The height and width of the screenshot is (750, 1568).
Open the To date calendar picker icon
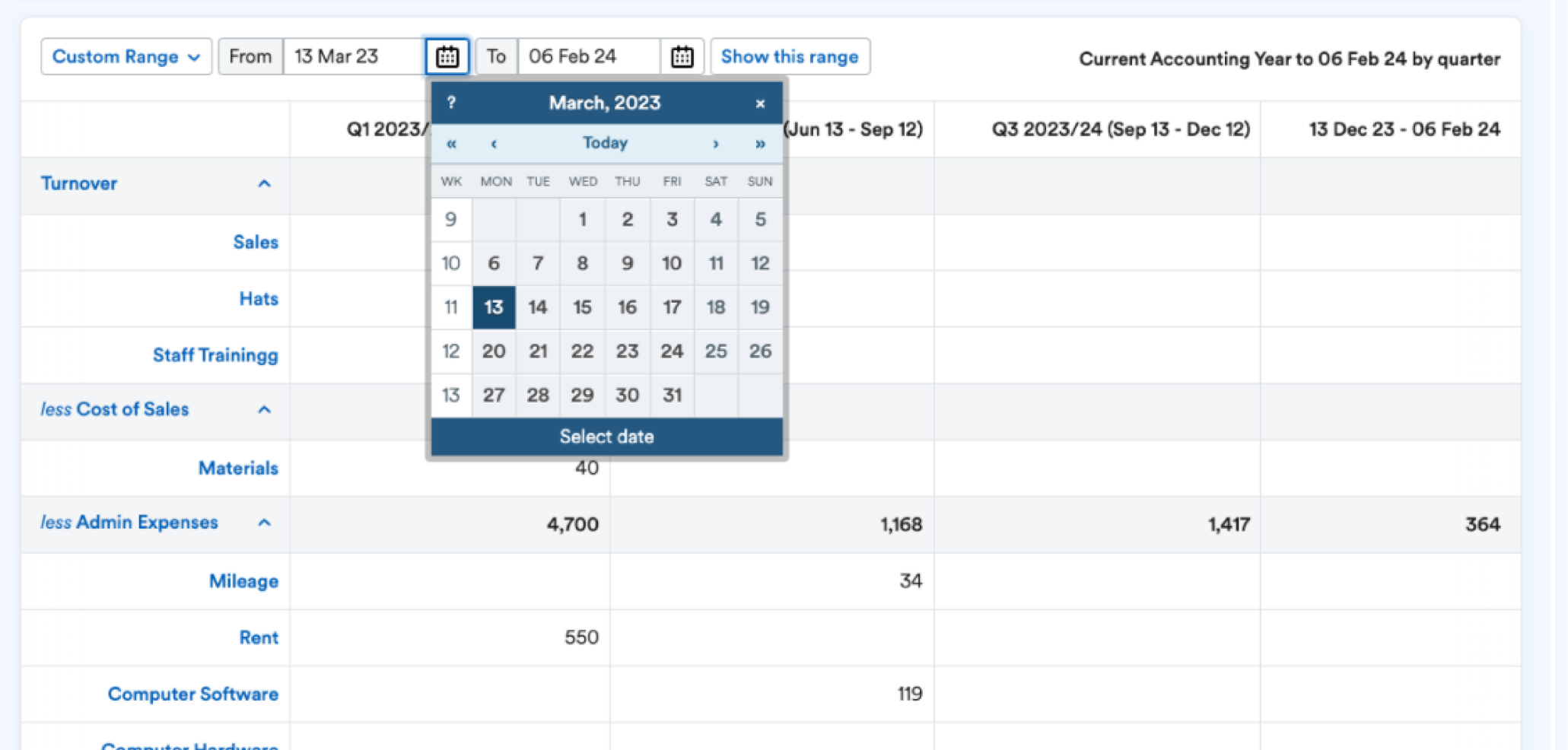coord(682,57)
